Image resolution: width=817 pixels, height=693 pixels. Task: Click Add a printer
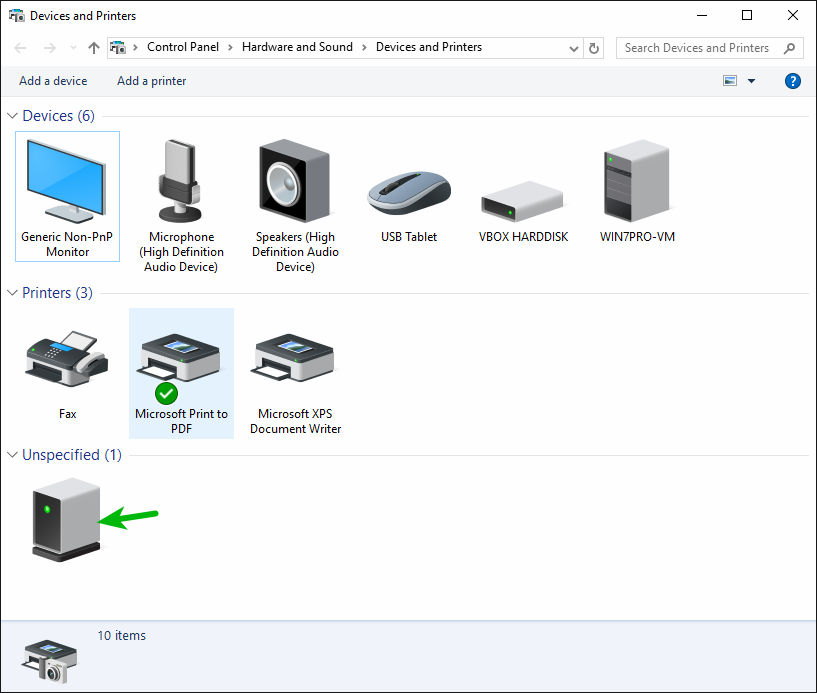(152, 81)
